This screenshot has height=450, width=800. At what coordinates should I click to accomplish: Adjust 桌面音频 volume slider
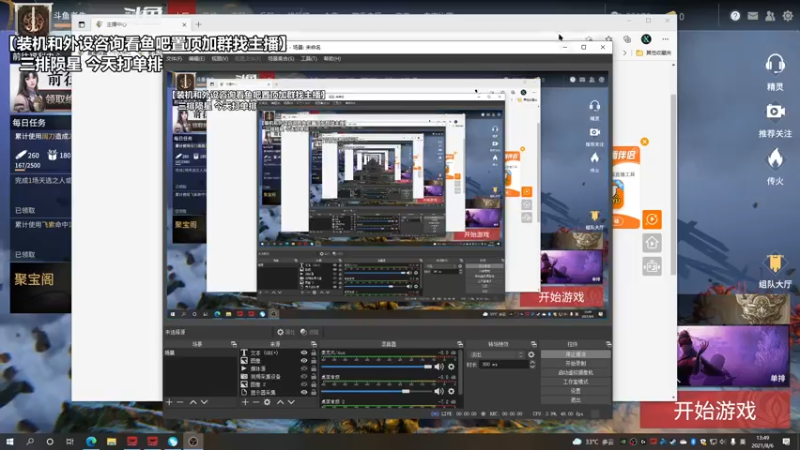pyautogui.click(x=377, y=391)
